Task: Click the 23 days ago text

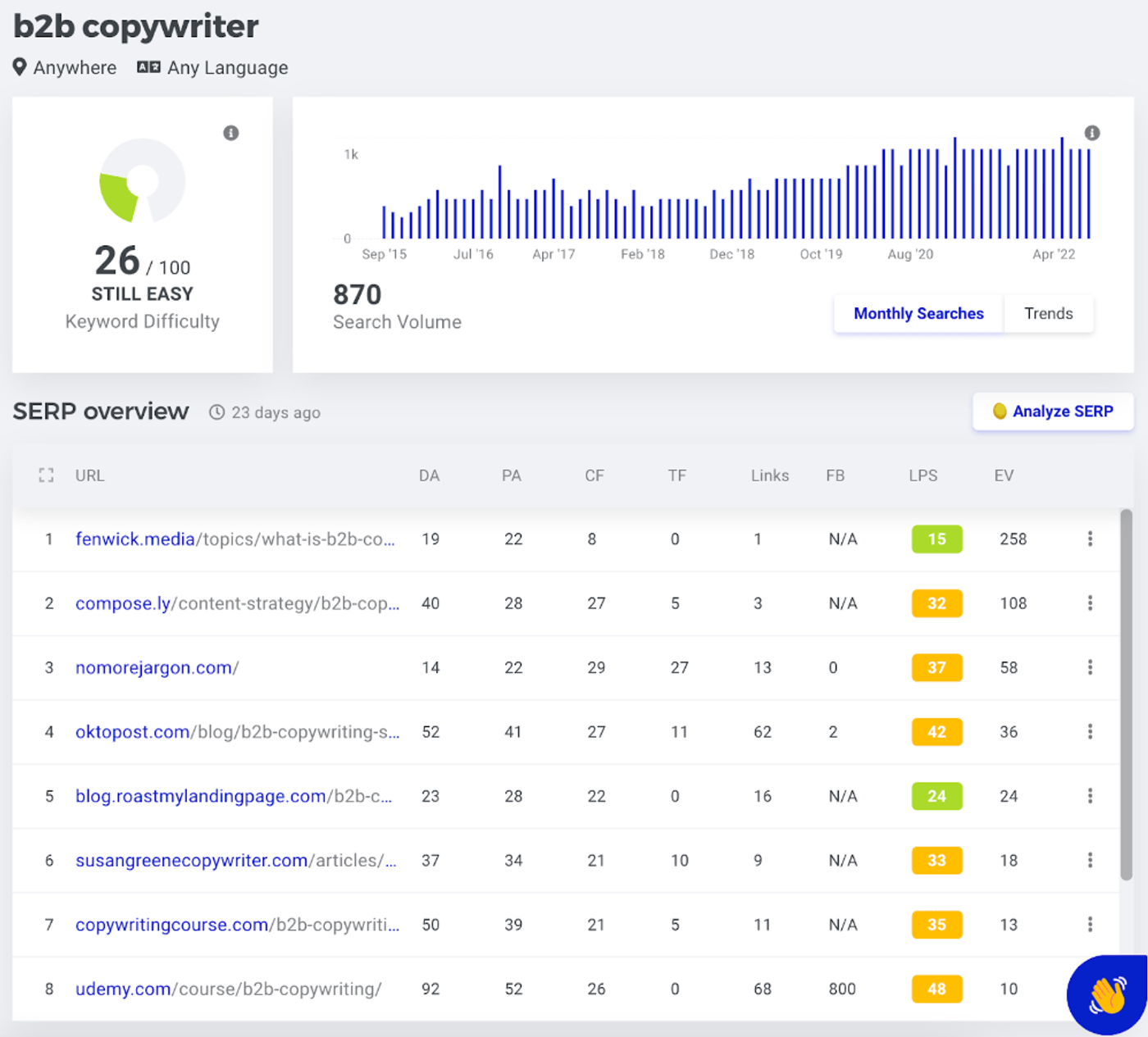Action: click(276, 412)
